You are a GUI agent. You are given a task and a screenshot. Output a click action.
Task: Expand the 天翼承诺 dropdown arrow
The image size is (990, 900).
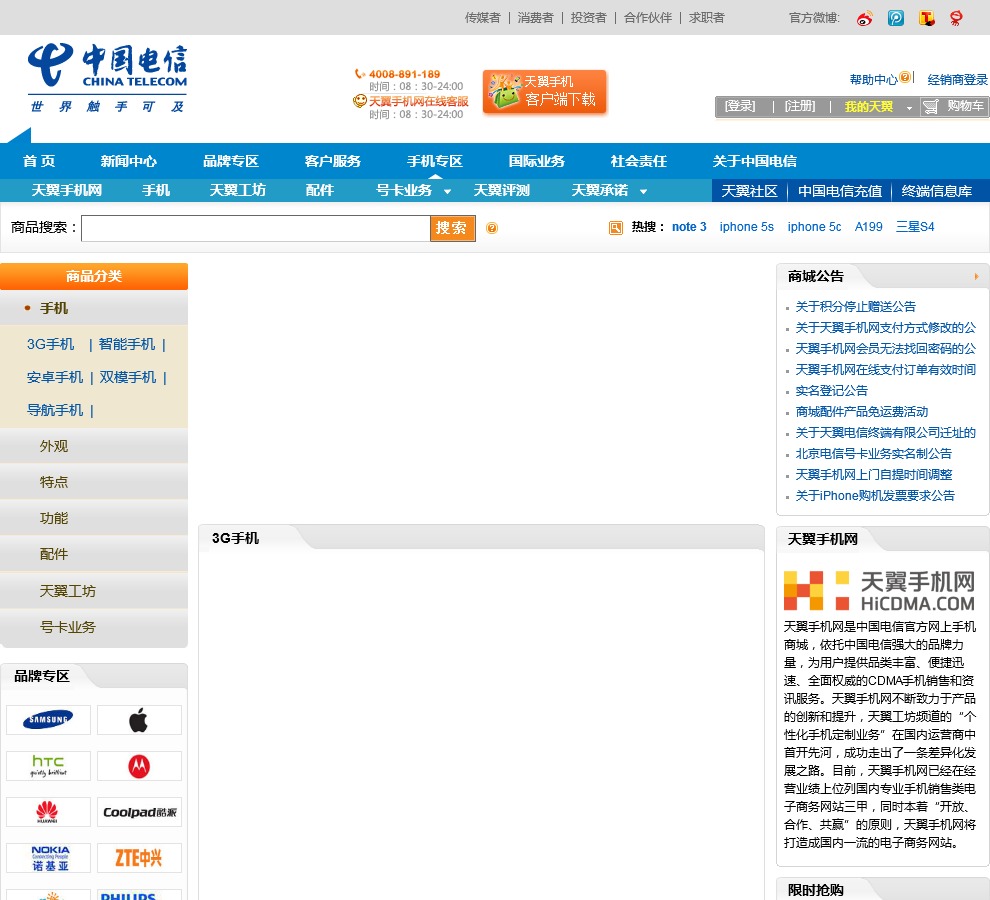[x=643, y=191]
